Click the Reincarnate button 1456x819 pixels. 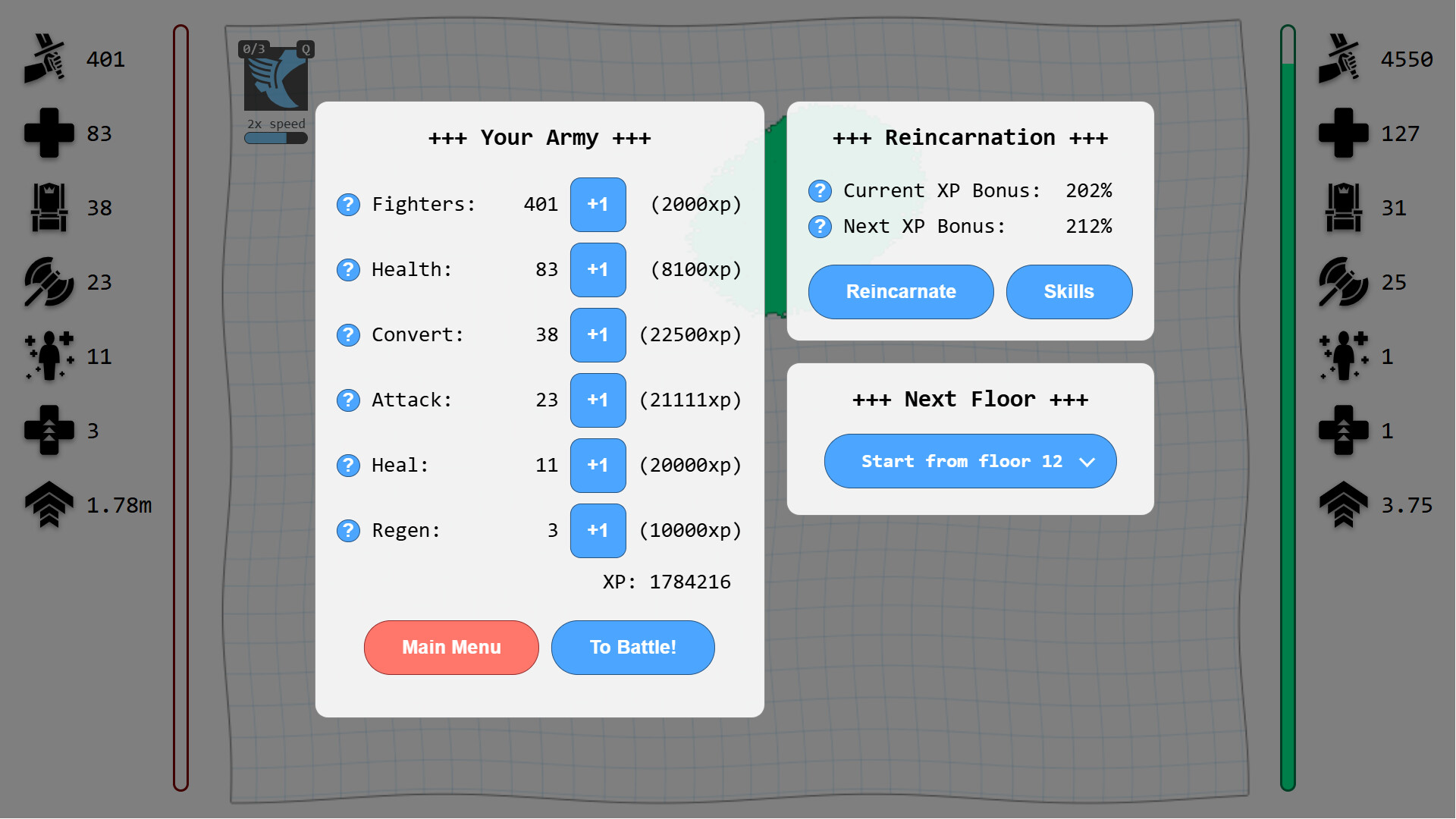coord(901,292)
